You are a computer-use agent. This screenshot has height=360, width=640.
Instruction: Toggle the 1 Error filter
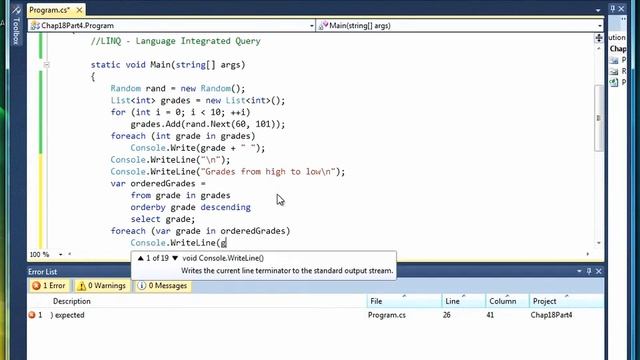coord(49,286)
